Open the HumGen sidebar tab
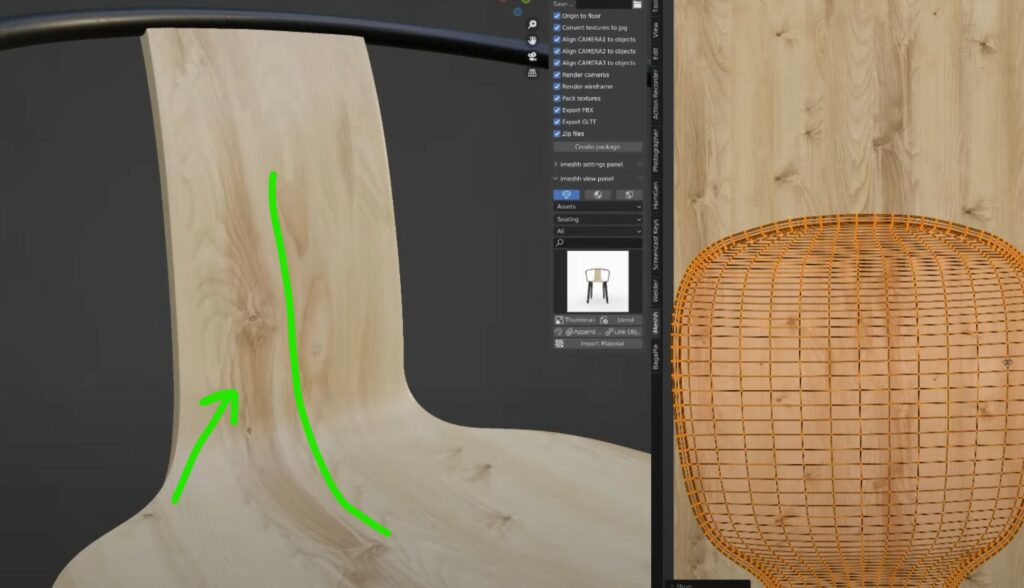This screenshot has width=1024, height=588. pyautogui.click(x=655, y=195)
